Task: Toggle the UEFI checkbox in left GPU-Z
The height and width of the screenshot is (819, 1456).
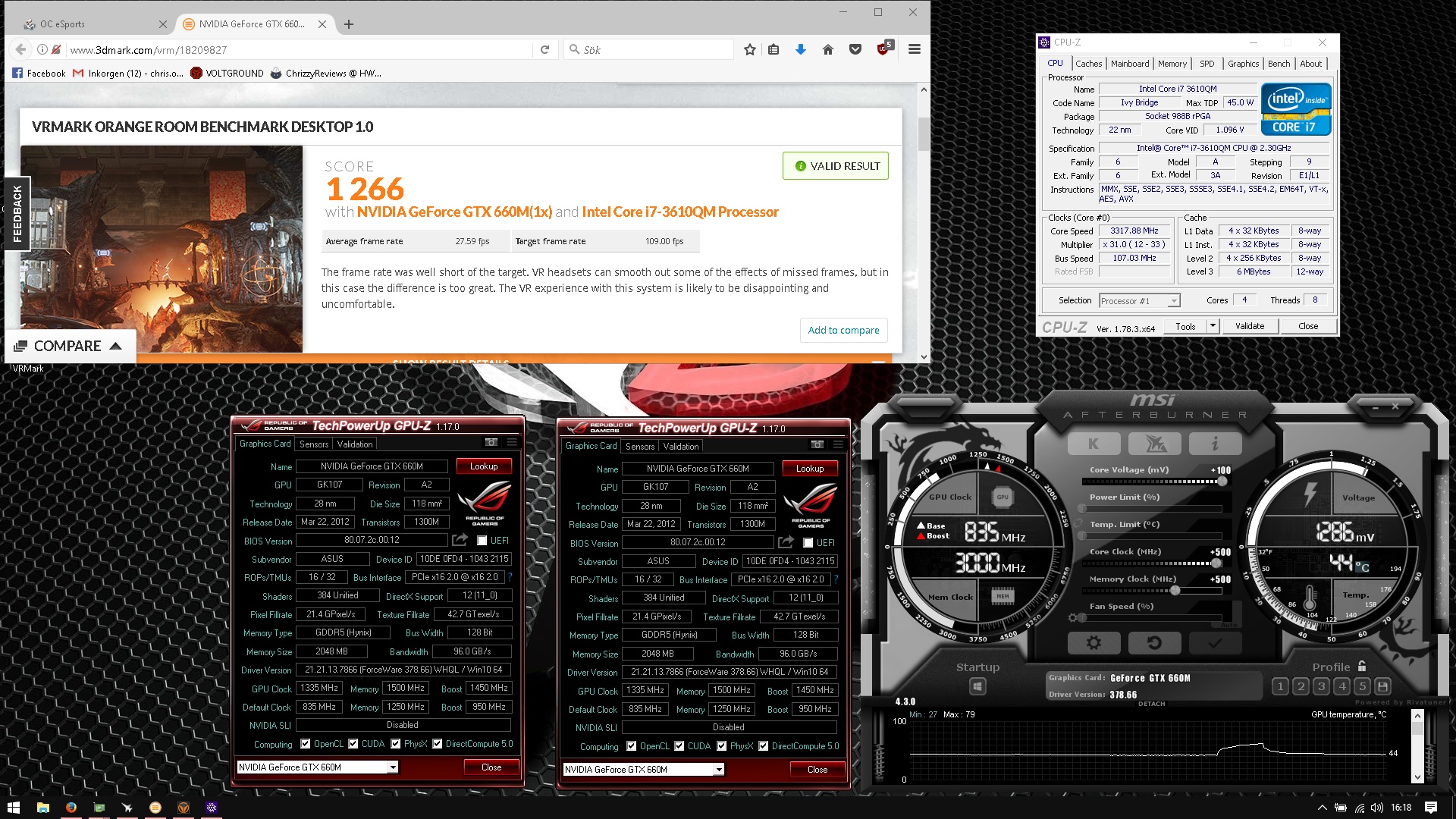Action: coord(482,541)
